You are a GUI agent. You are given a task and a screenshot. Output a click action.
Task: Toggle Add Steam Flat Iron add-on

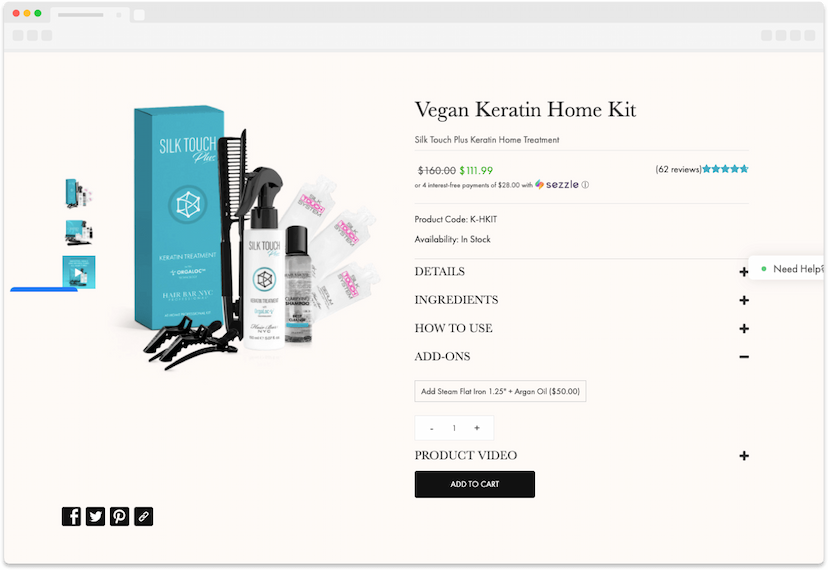click(x=500, y=391)
